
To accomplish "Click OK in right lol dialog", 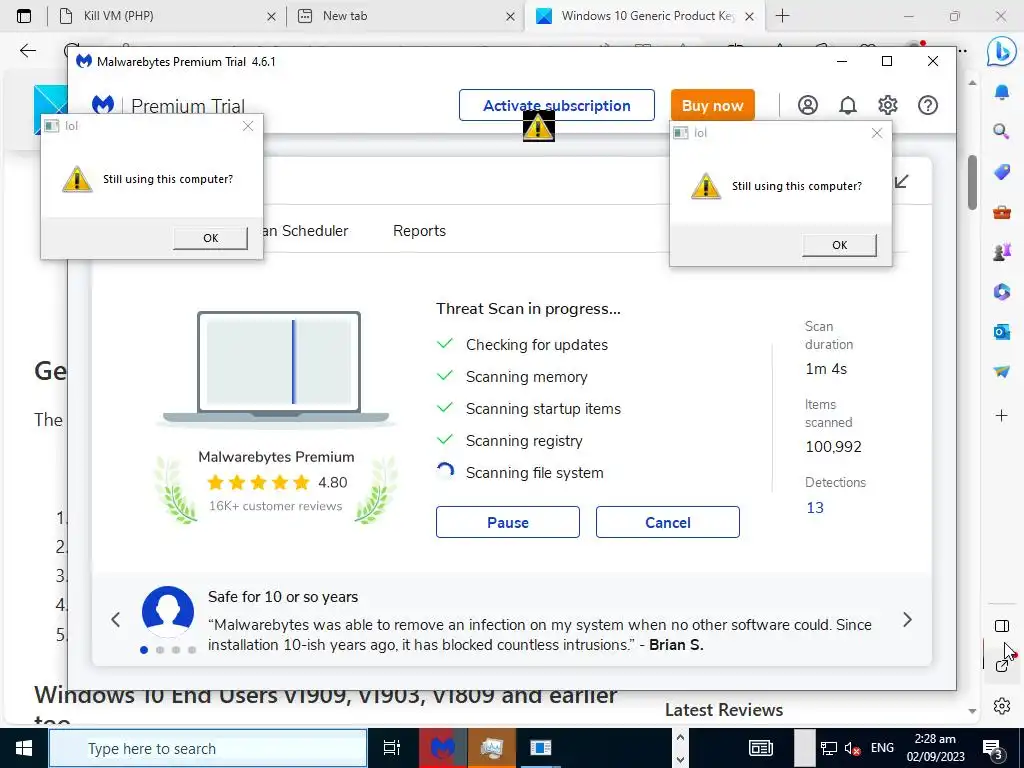I will [839, 245].
